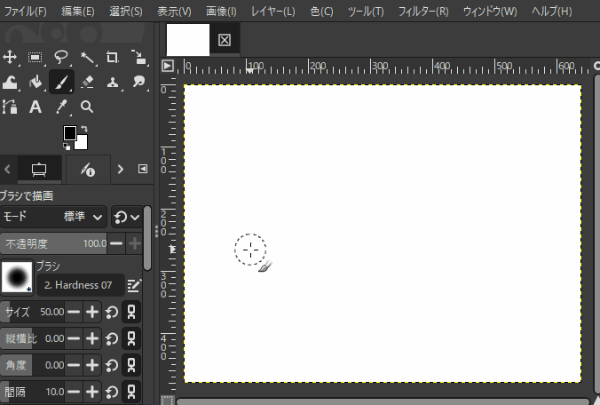
Task: Click the tool options vertical scrollbar
Action: click(x=147, y=238)
